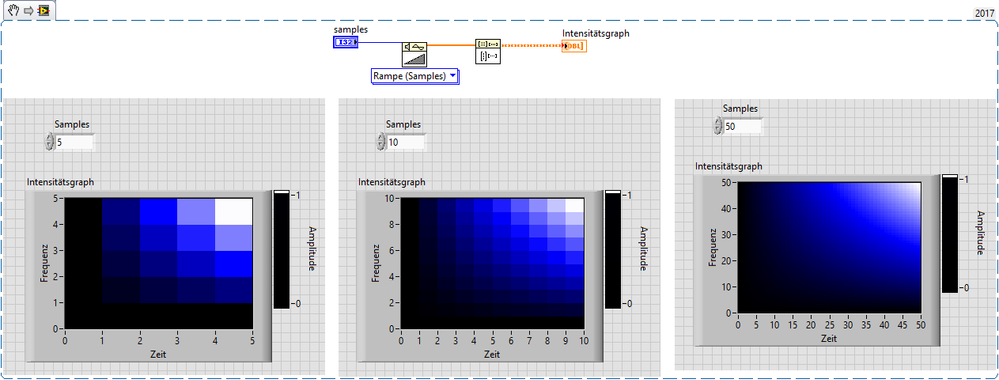Click the plot area of the 50-sample intensity graph
This screenshot has height=380, width=999.
click(830, 247)
